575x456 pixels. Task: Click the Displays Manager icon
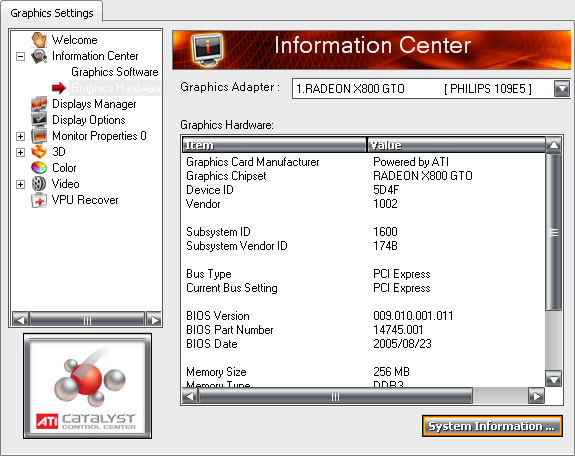click(39, 104)
